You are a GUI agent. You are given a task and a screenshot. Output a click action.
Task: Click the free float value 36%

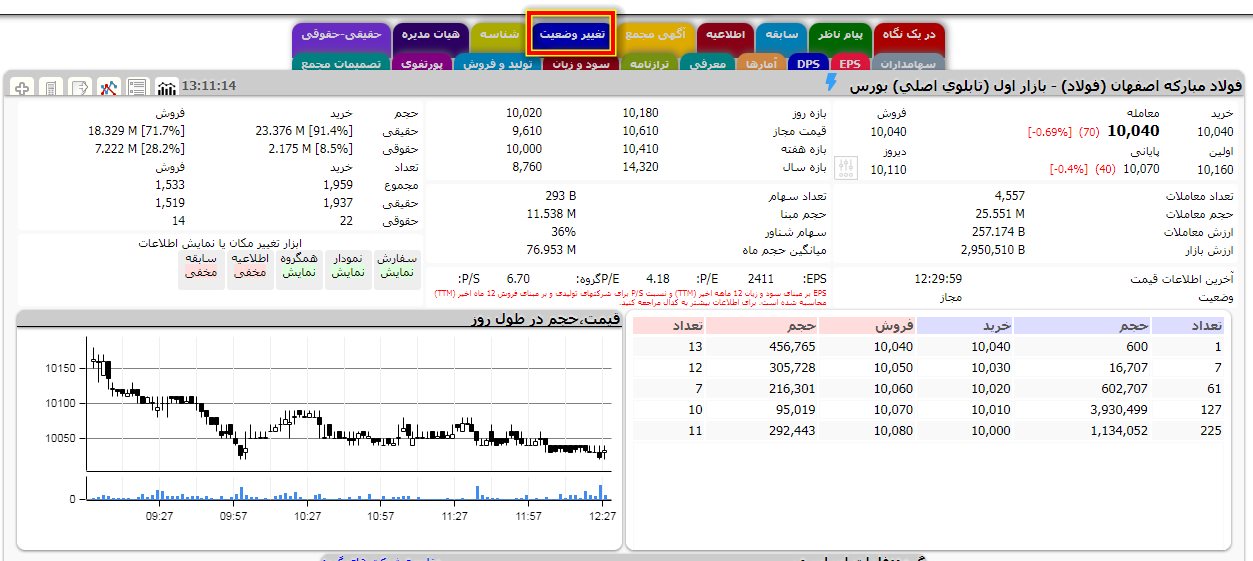click(x=563, y=231)
